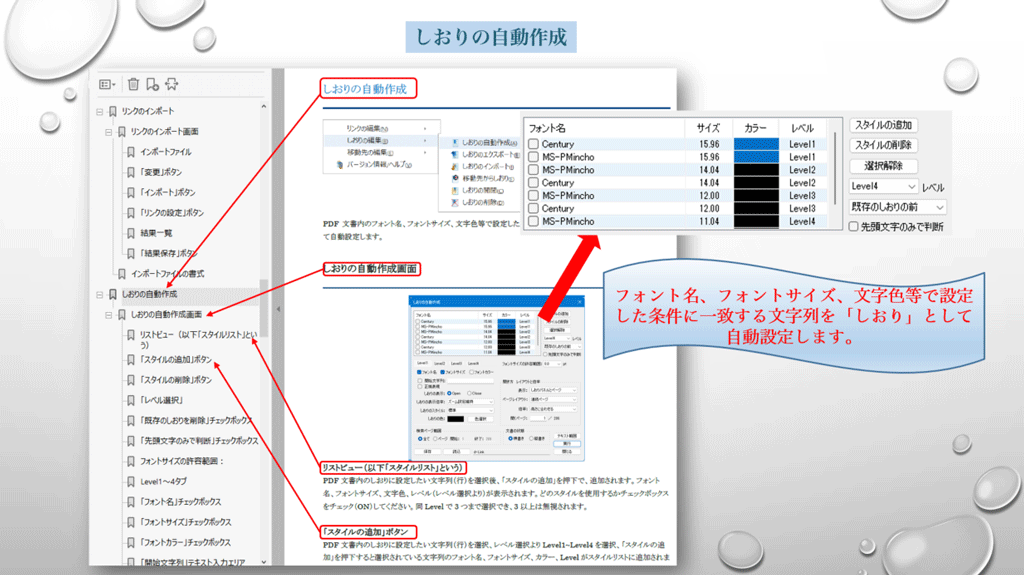Open the 既存のしおりの前 dropdown
Image resolution: width=1024 pixels, height=575 pixels.
click(x=939, y=207)
